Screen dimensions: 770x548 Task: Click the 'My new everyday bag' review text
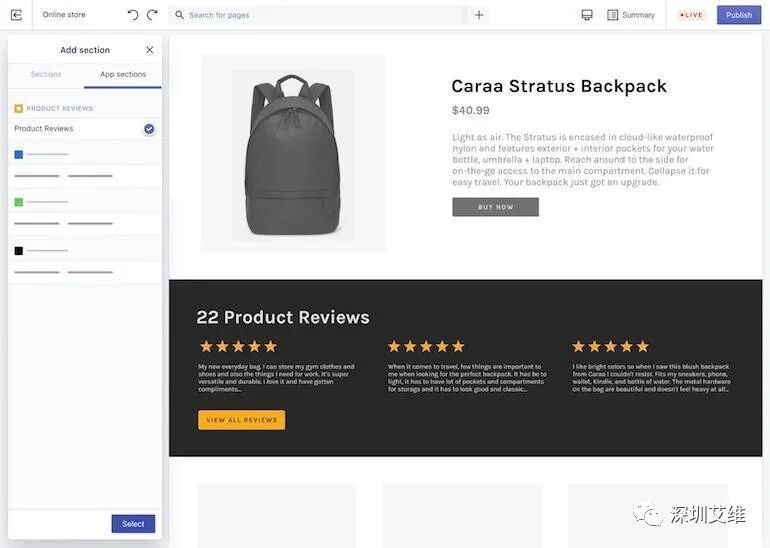point(276,378)
